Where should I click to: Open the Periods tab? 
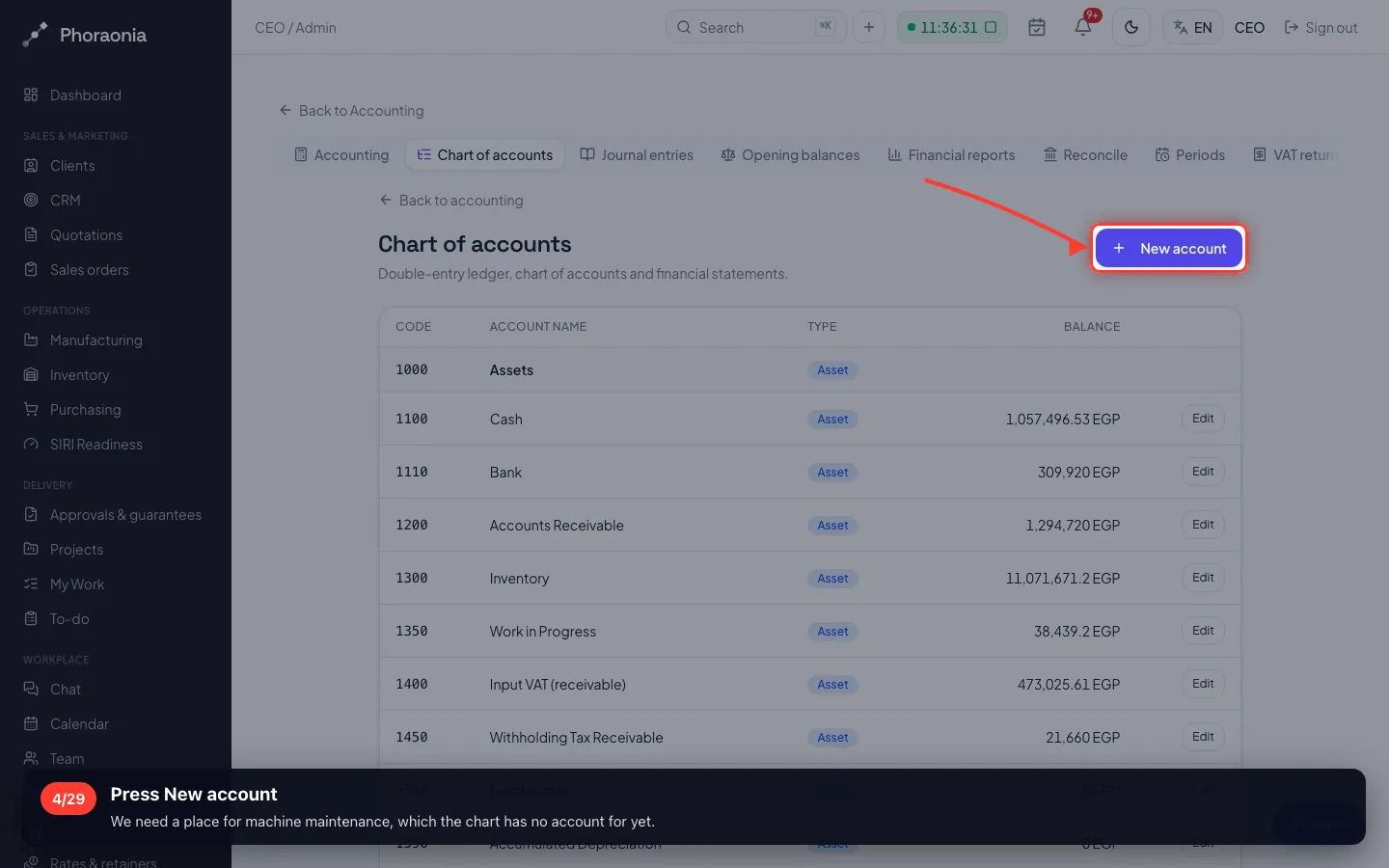[1190, 155]
